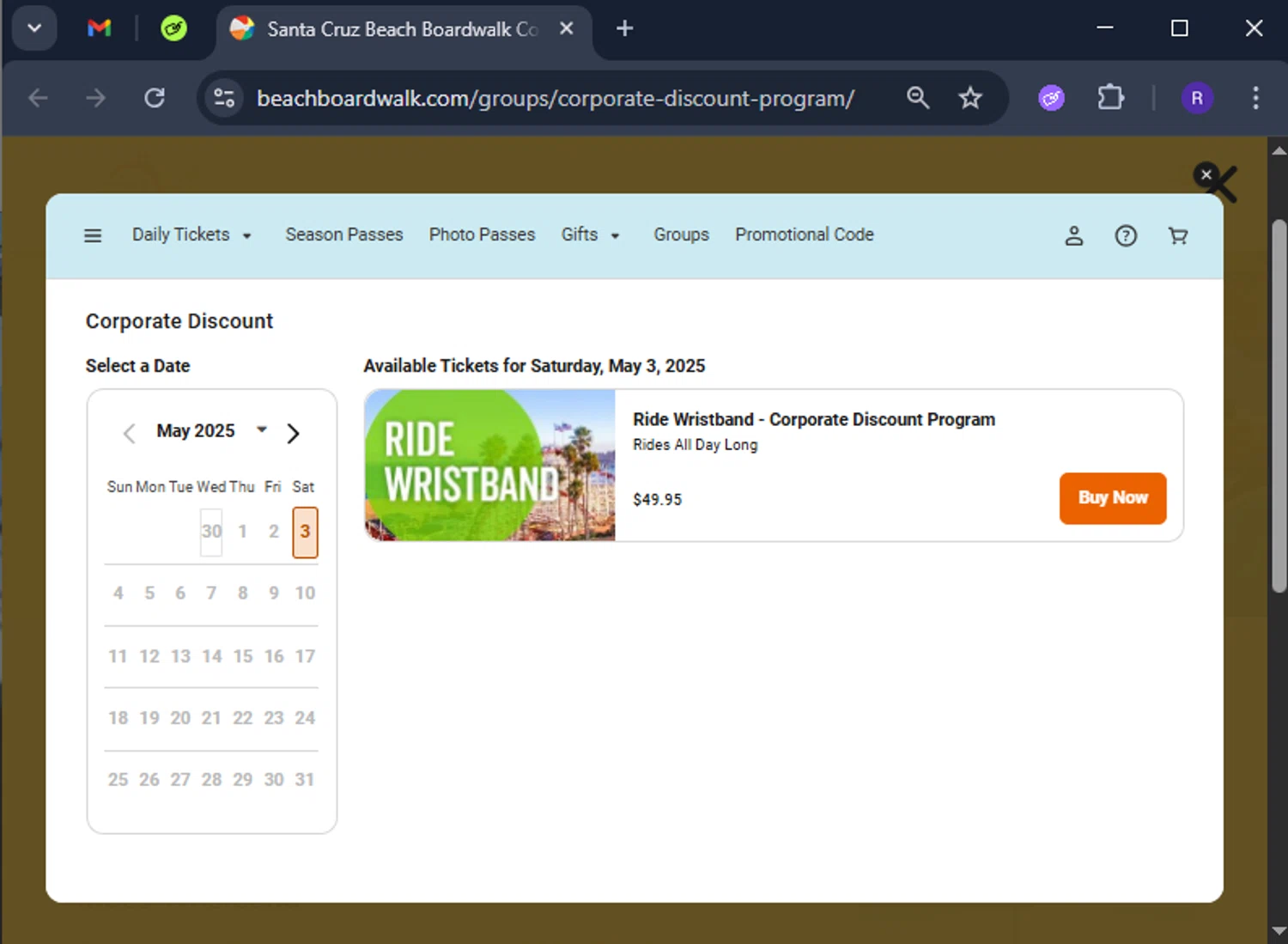Viewport: 1288px width, 944px height.
Task: Open the help question mark icon
Action: pos(1126,235)
